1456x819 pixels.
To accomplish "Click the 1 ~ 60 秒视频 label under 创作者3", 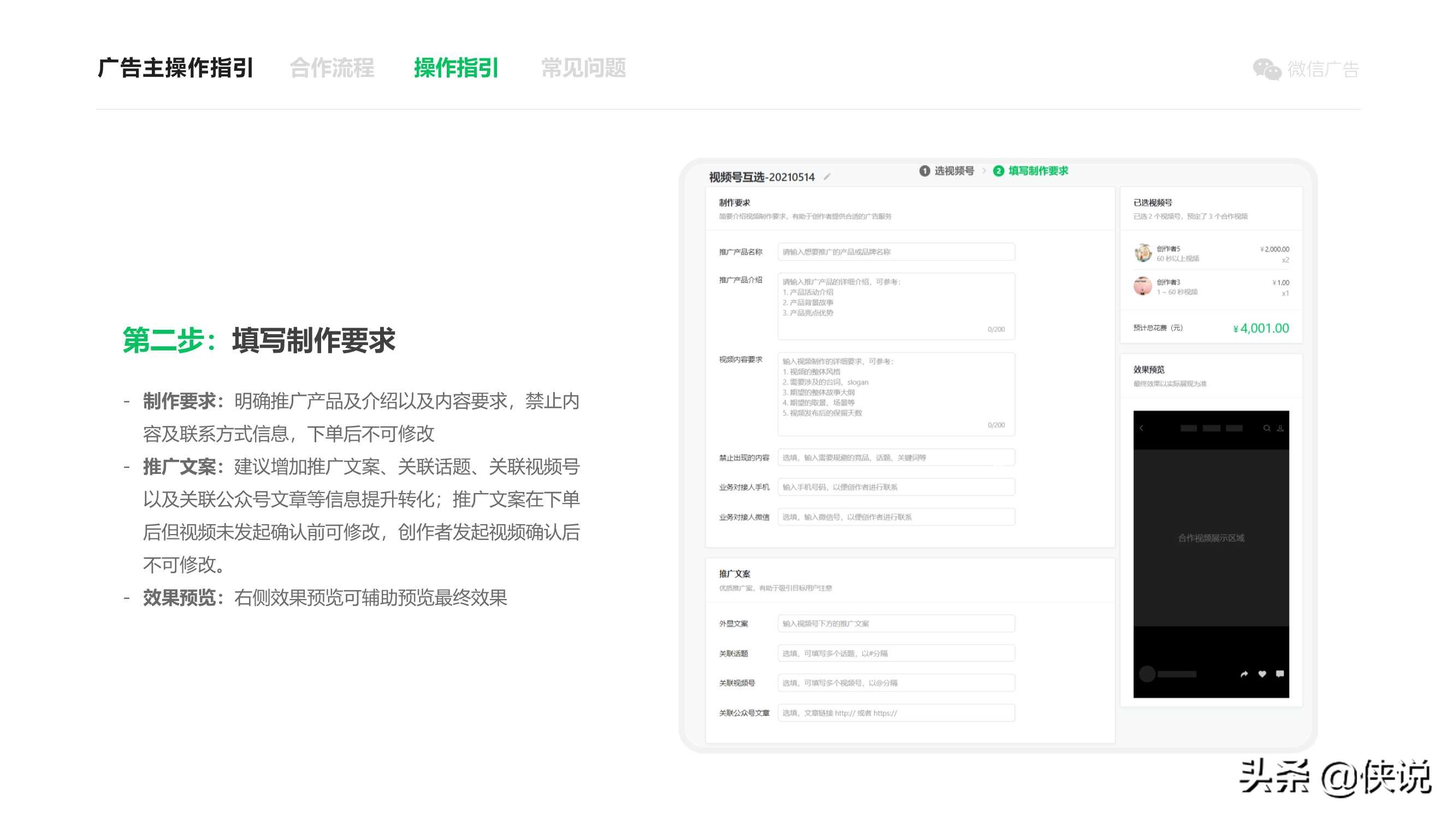I will click(1177, 292).
